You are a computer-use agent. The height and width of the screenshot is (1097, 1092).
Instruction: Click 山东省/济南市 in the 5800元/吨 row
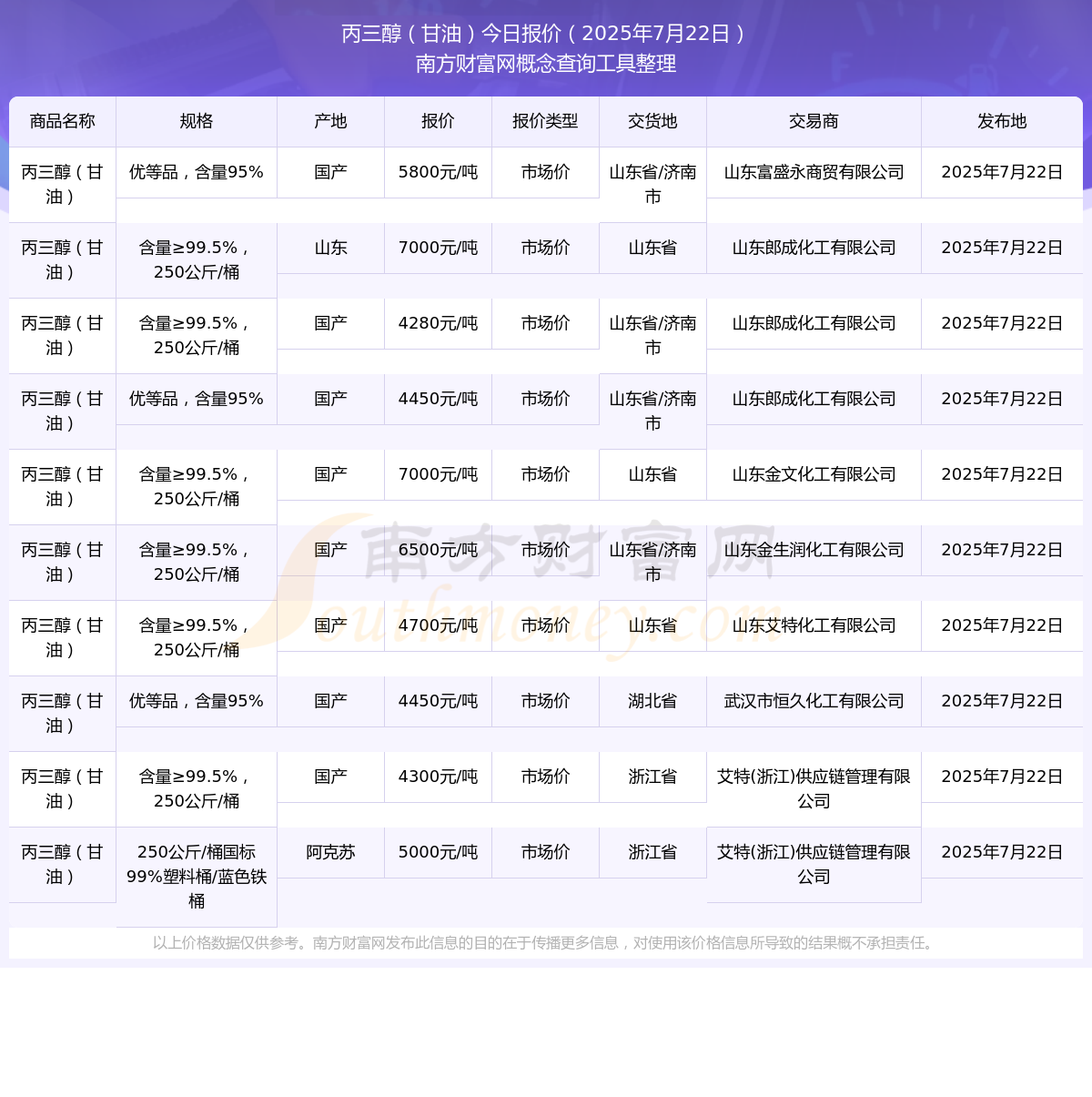pos(652,184)
